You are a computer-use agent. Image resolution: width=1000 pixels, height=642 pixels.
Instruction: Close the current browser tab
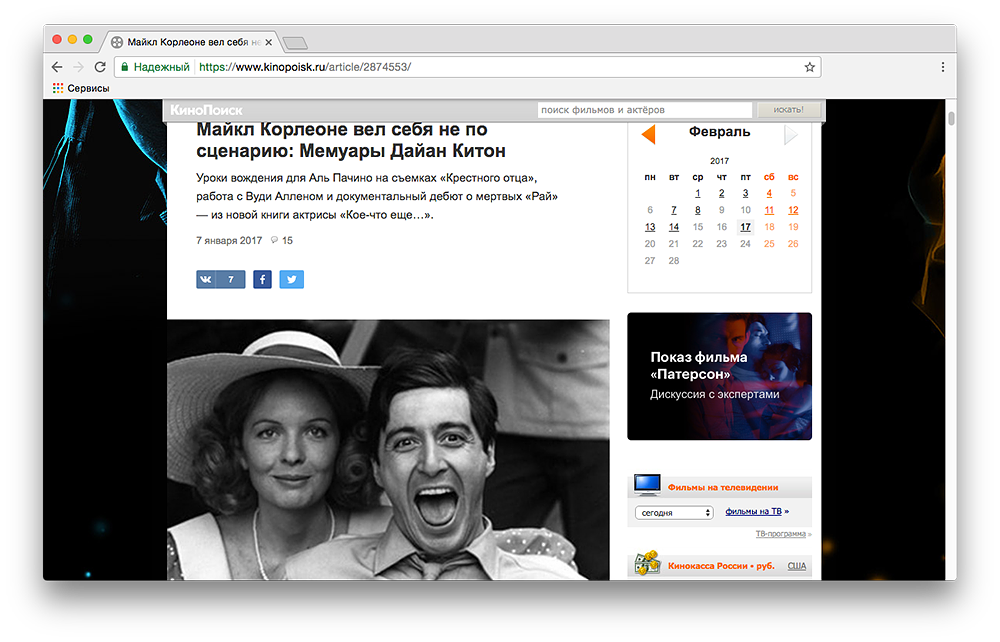click(x=268, y=42)
